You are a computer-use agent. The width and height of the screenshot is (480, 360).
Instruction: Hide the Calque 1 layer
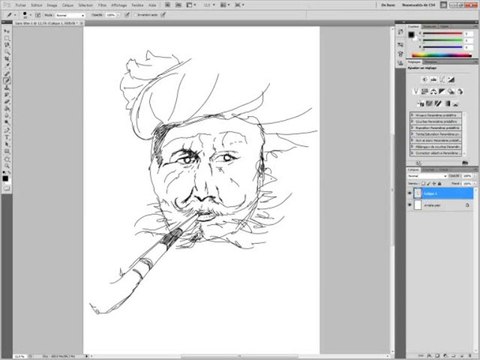(410, 193)
